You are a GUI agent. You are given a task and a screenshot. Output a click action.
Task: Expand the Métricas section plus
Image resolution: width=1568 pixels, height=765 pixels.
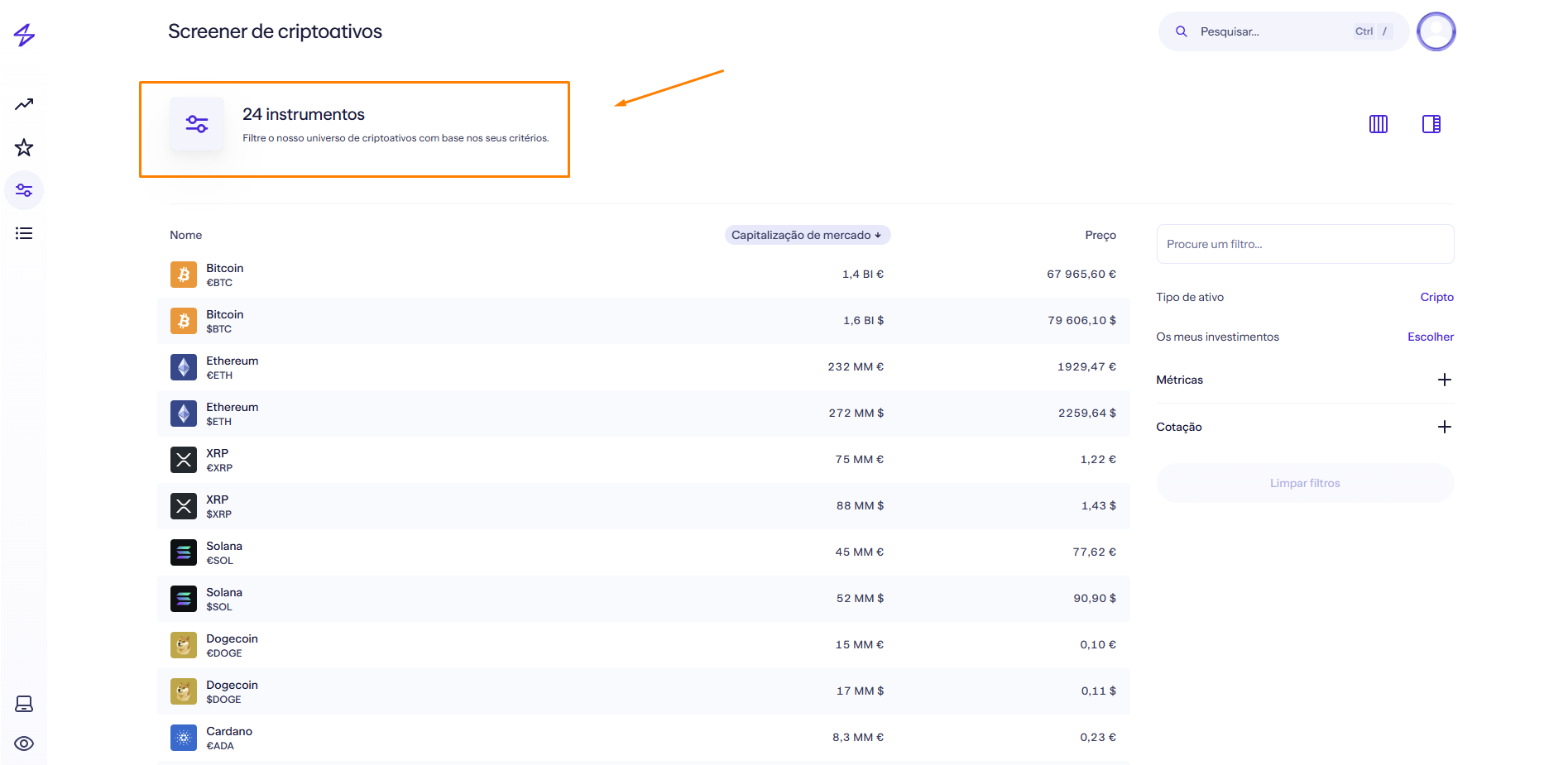click(1445, 380)
